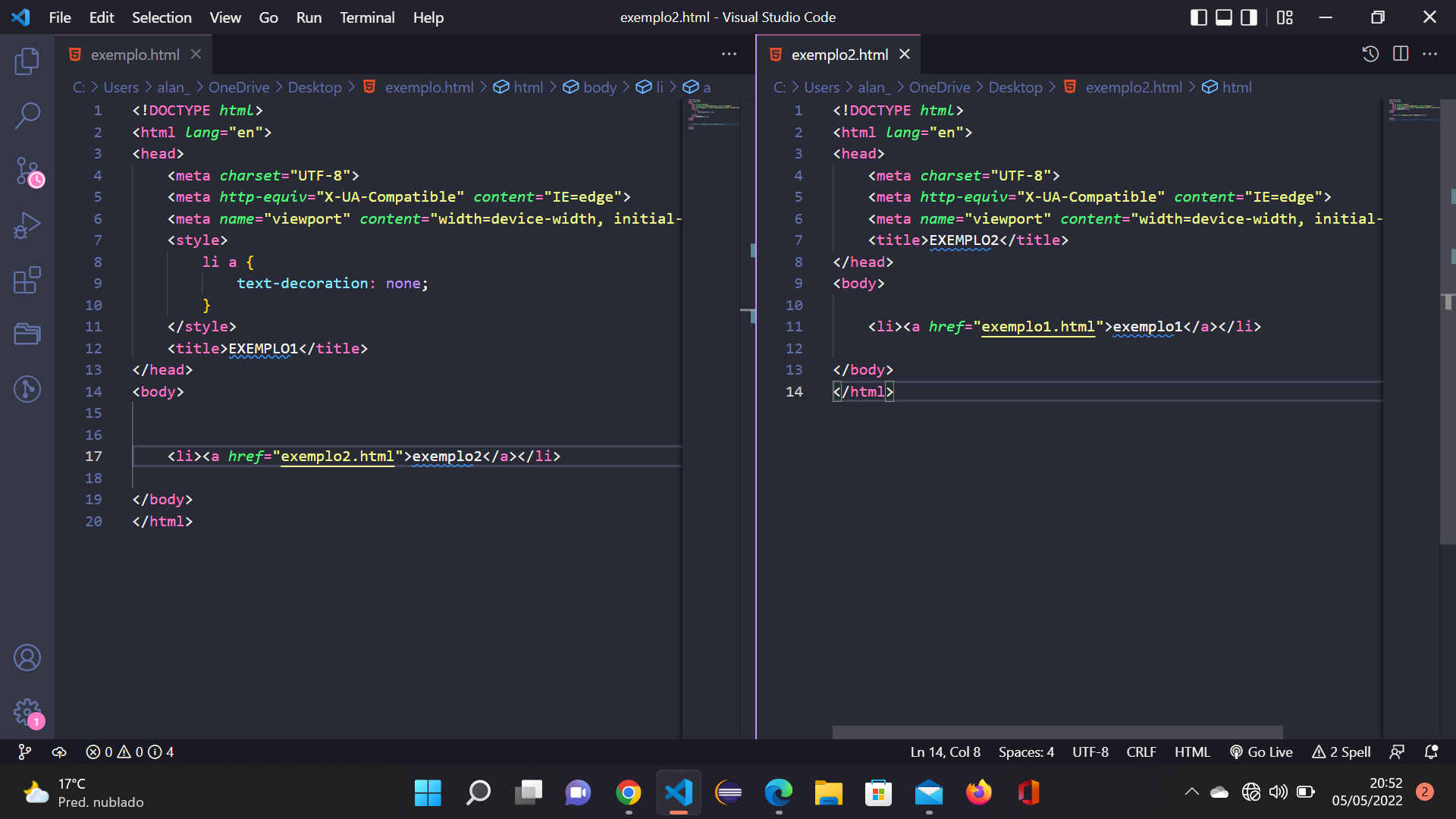Open More Actions in left editor group
The width and height of the screenshot is (1456, 819).
tap(729, 54)
